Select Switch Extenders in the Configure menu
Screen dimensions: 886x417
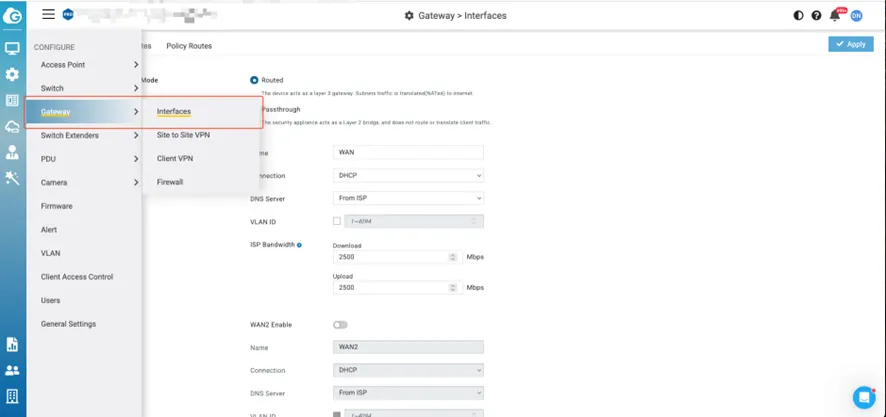click(70, 136)
